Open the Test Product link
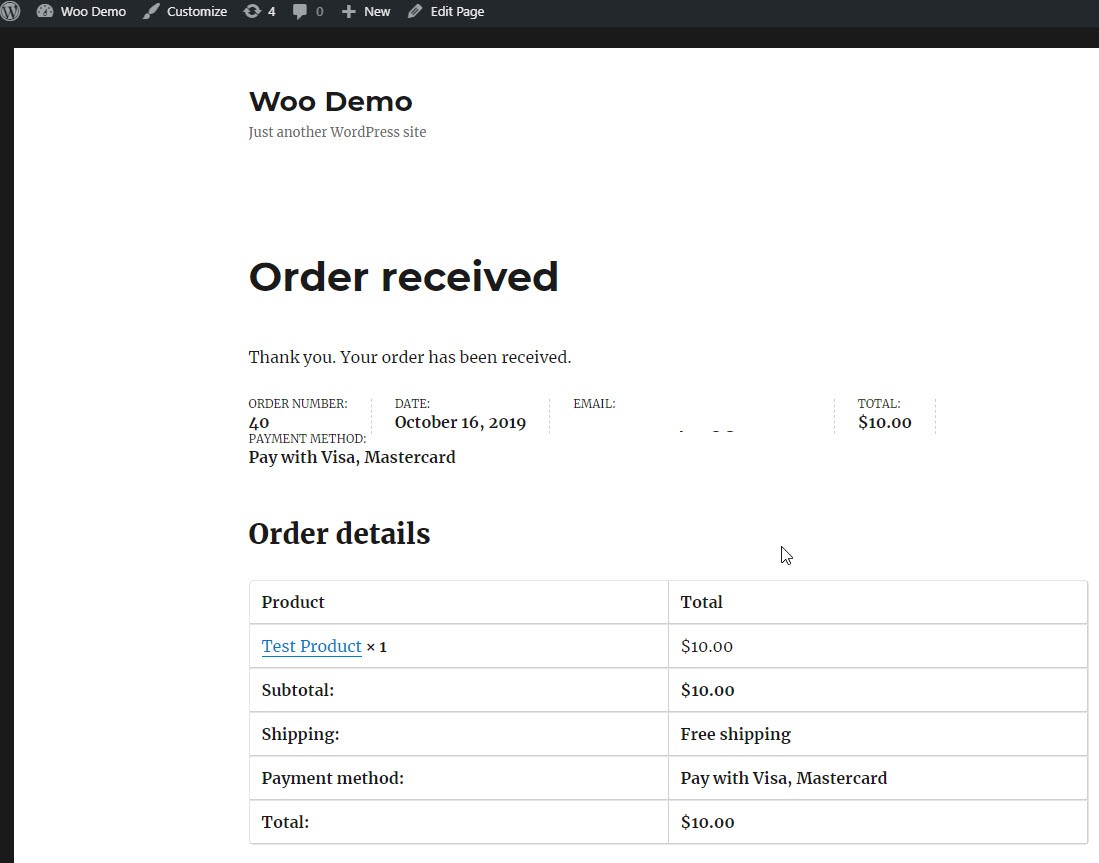This screenshot has width=1099, height=863. coord(311,646)
